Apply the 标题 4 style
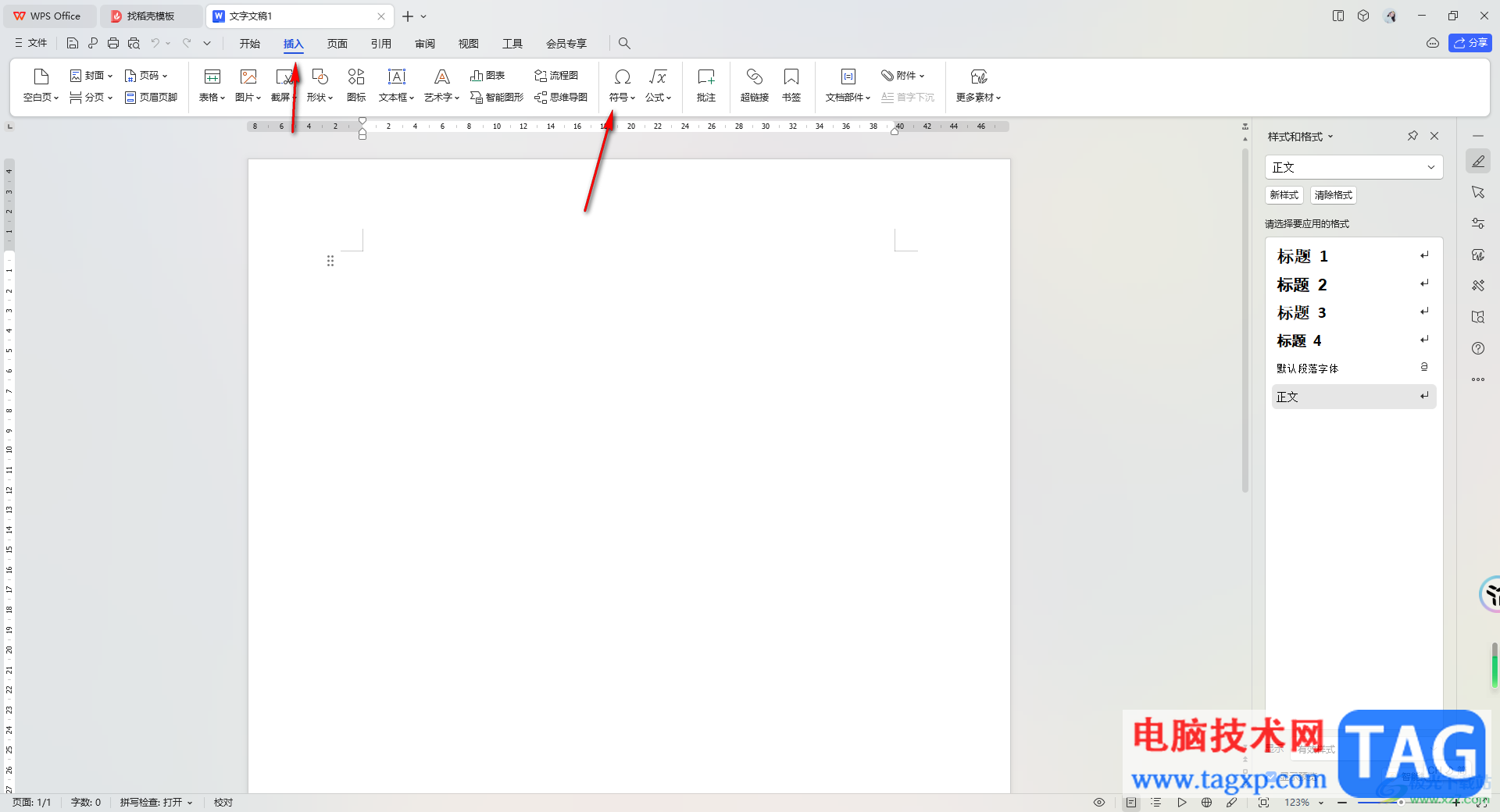This screenshot has width=1500, height=812. [x=1354, y=340]
